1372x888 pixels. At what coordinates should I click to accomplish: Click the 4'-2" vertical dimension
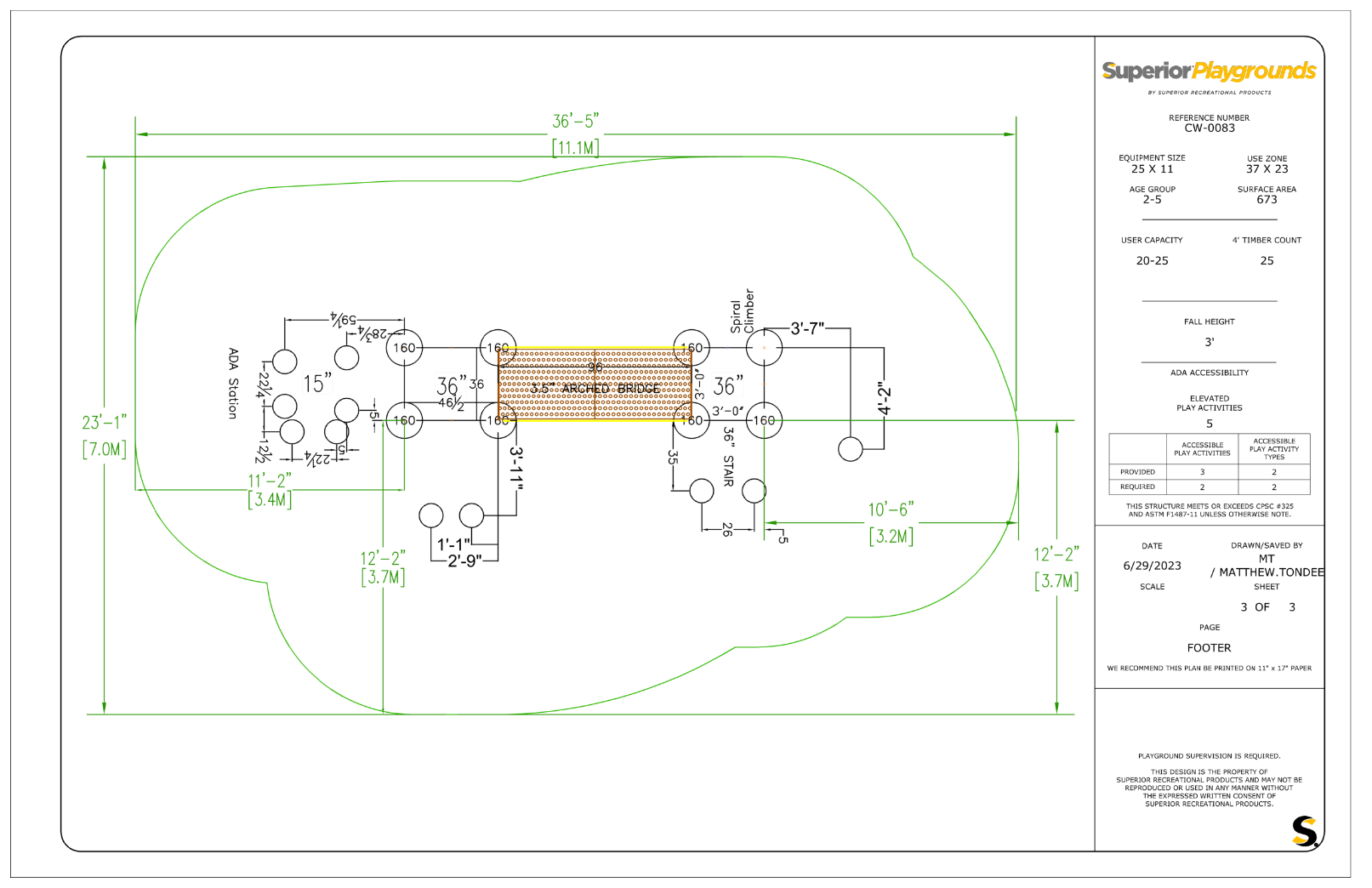tap(885, 398)
